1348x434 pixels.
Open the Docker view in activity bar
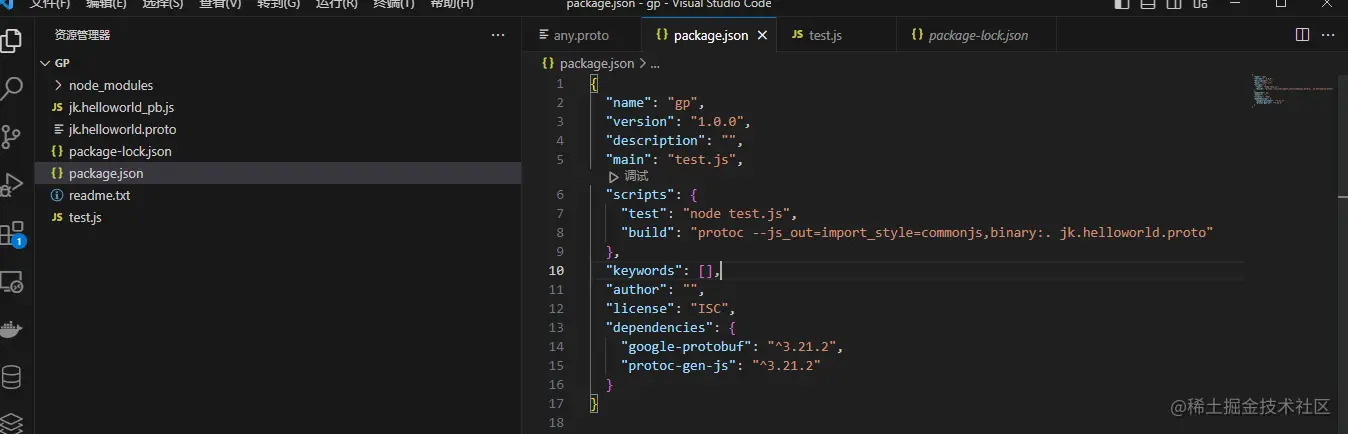(x=11, y=330)
